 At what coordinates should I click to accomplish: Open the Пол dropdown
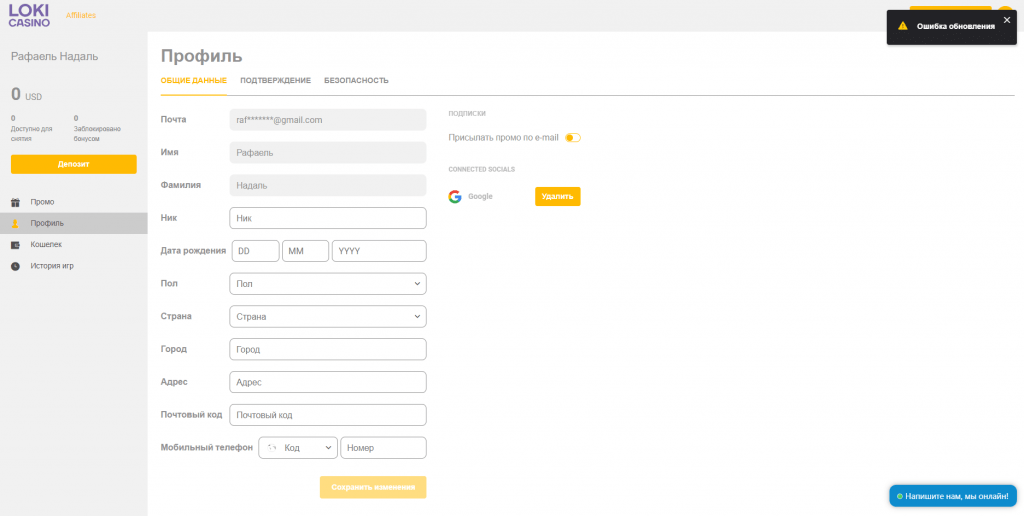tap(328, 284)
